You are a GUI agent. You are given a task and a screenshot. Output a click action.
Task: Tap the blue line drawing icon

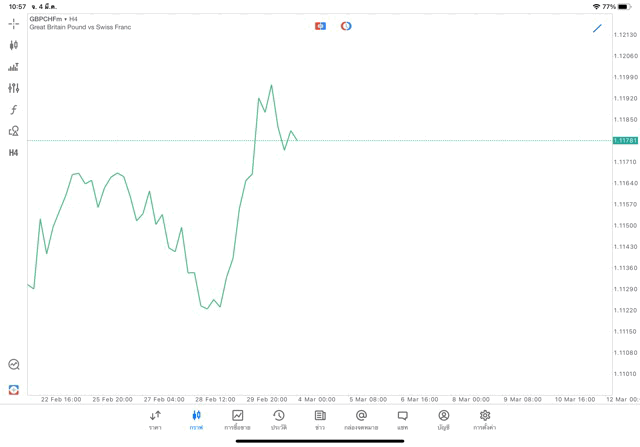point(597,28)
